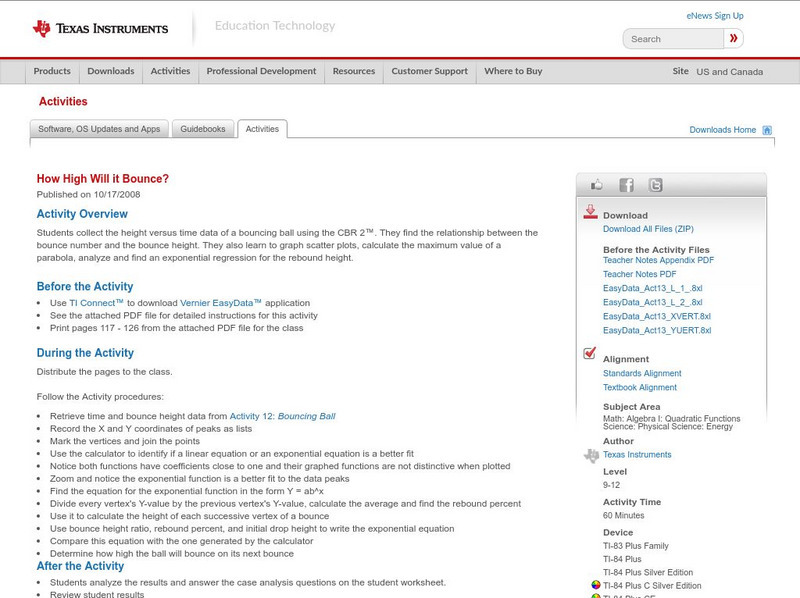Click the red Download arrow icon
The image size is (800, 598).
[x=590, y=212]
